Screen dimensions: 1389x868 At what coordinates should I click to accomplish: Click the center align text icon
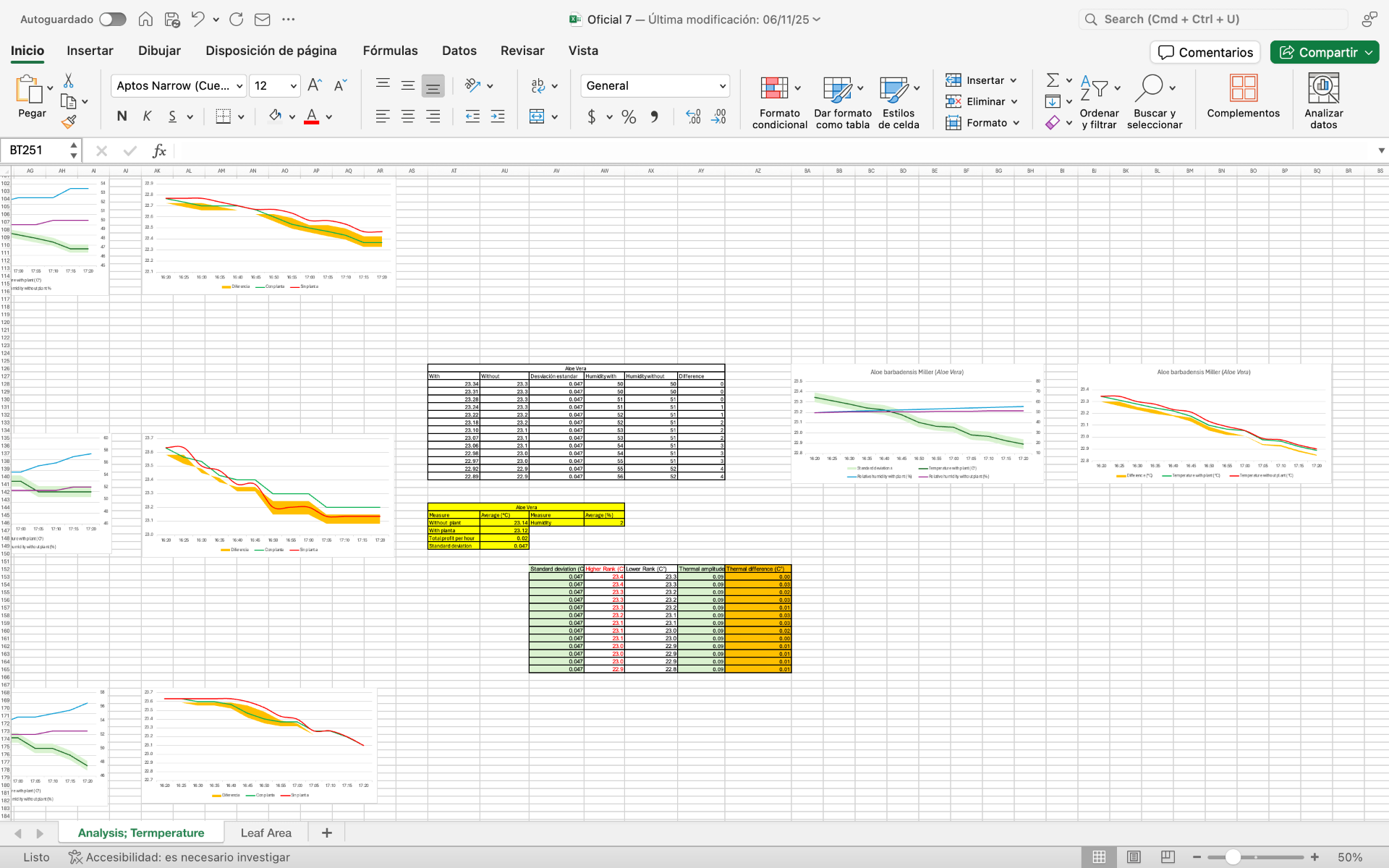pyautogui.click(x=408, y=116)
